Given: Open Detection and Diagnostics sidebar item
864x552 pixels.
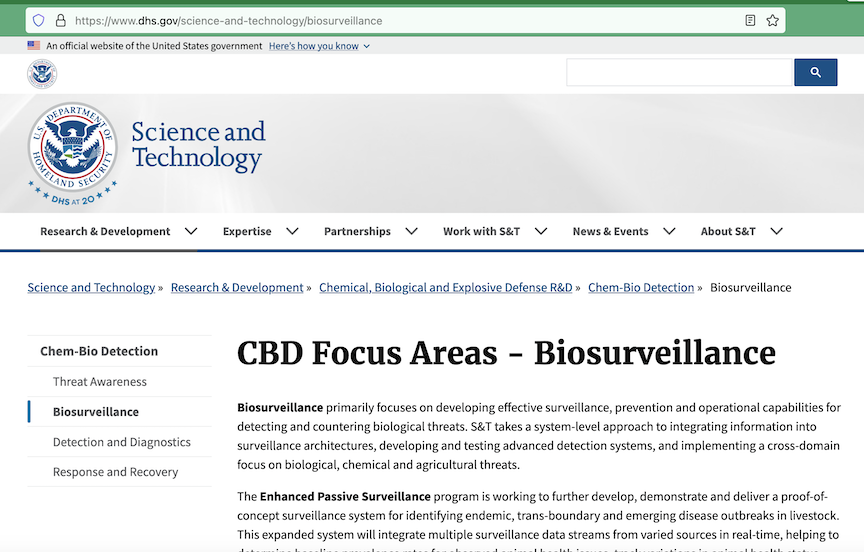Looking at the screenshot, I should click(x=121, y=441).
